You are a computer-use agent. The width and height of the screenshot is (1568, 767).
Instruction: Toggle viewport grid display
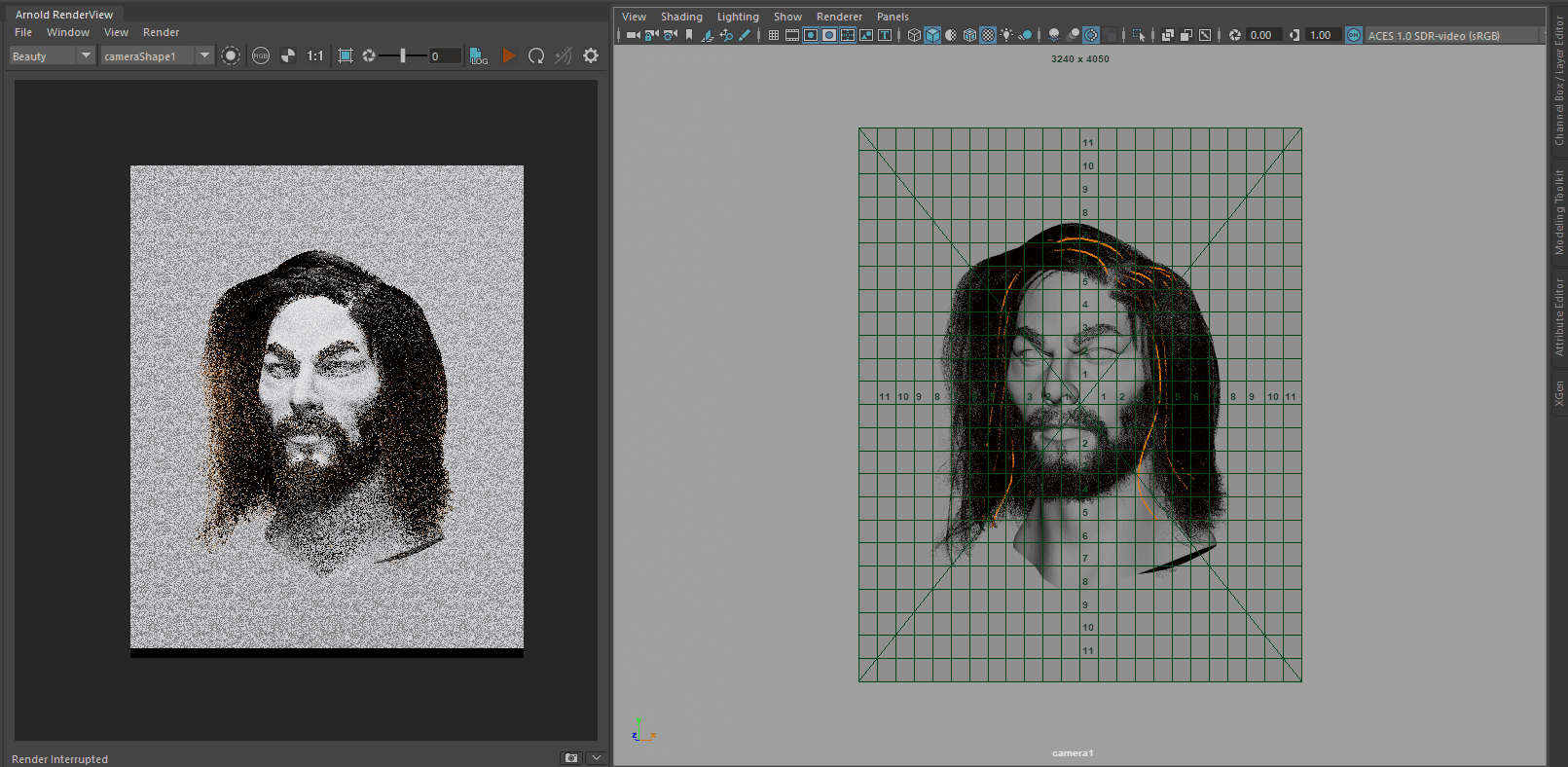click(x=774, y=35)
